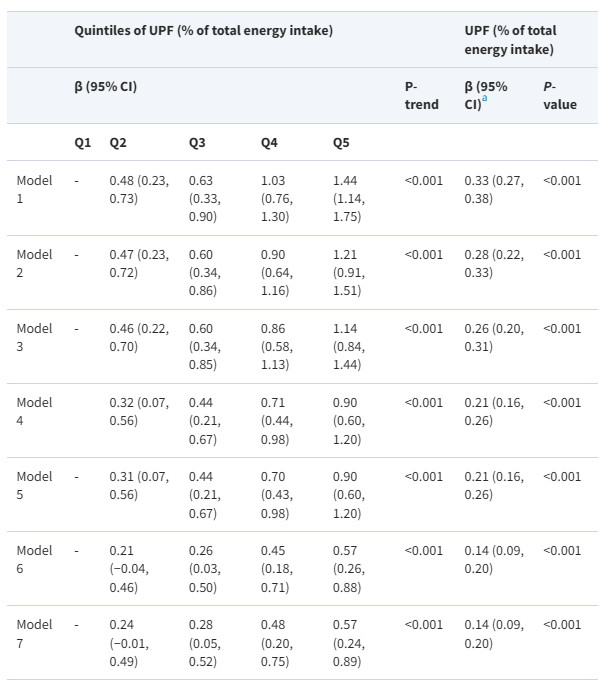Click the Model 5 P-trend value <0.001

(x=423, y=477)
